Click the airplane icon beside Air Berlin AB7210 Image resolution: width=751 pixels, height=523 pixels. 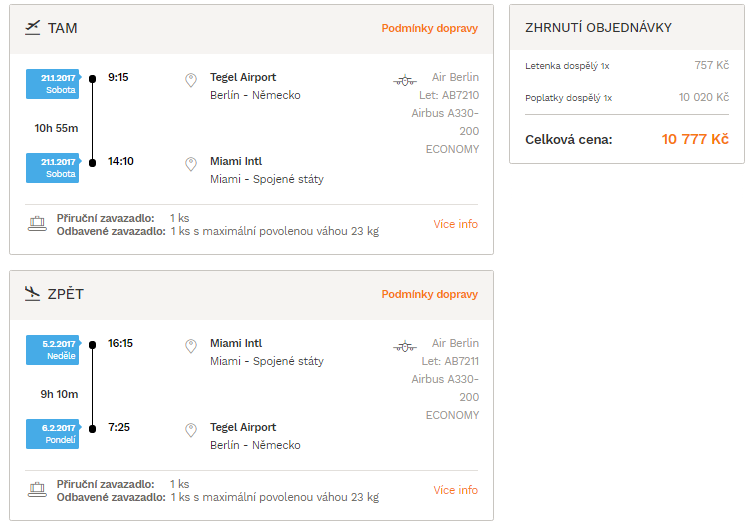coord(405,80)
